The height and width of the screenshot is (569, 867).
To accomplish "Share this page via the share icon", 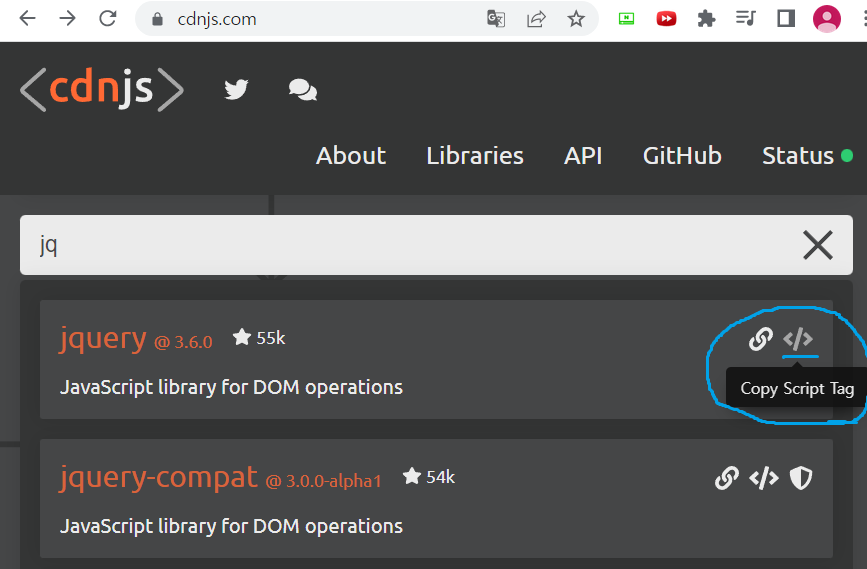I will 536,19.
